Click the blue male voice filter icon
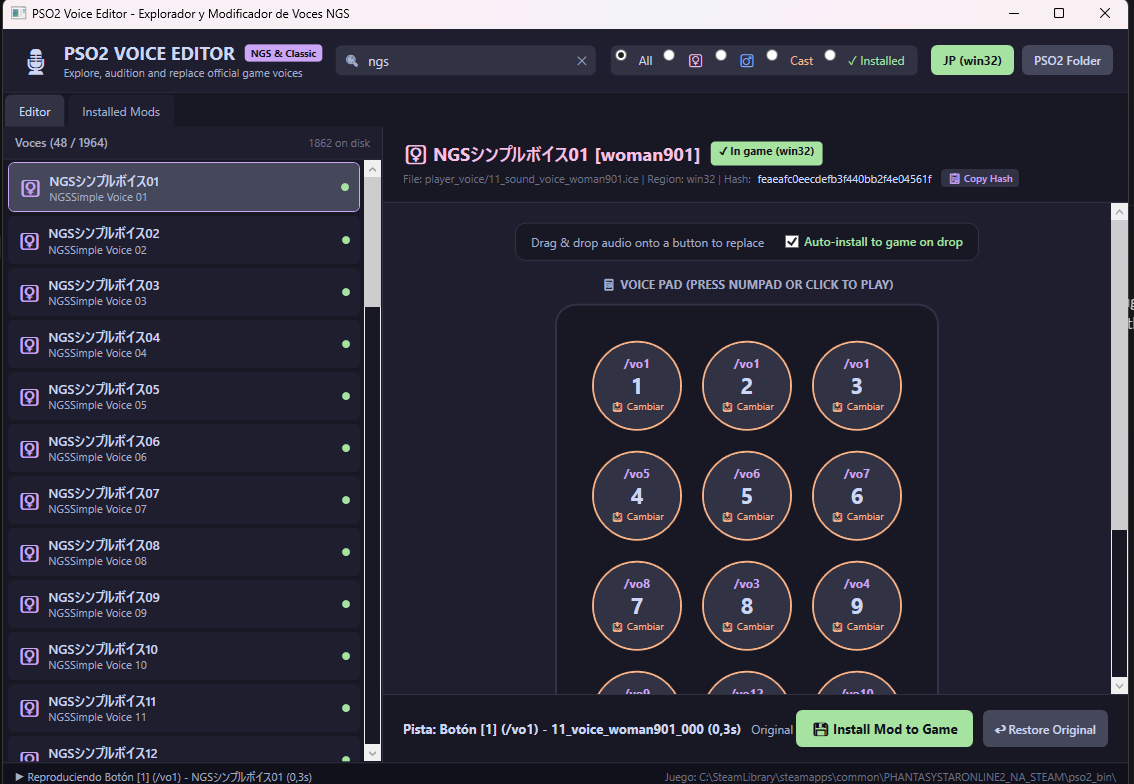The width and height of the screenshot is (1134, 784). click(747, 61)
